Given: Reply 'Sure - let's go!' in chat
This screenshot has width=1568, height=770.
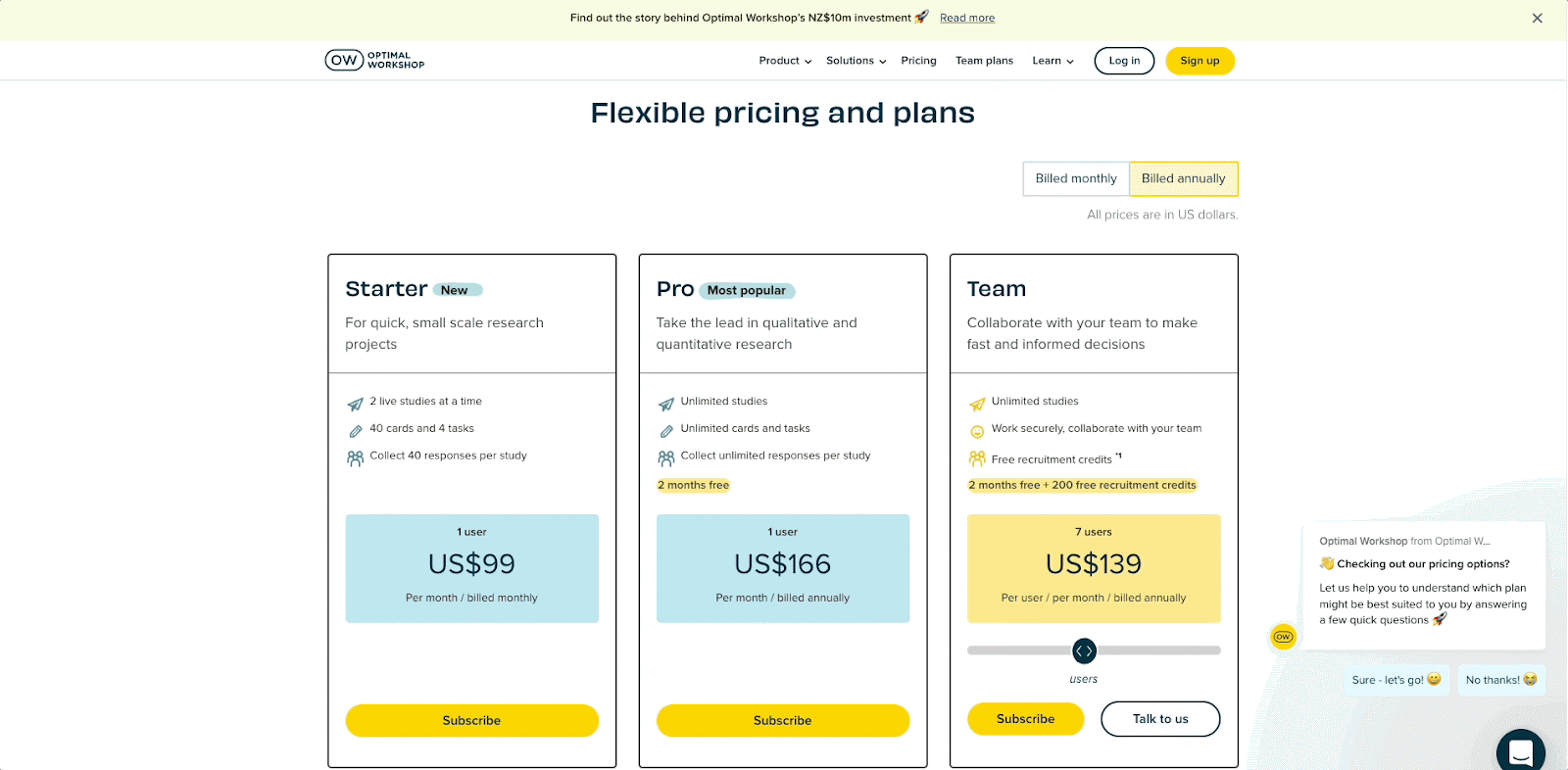Looking at the screenshot, I should 1396,679.
